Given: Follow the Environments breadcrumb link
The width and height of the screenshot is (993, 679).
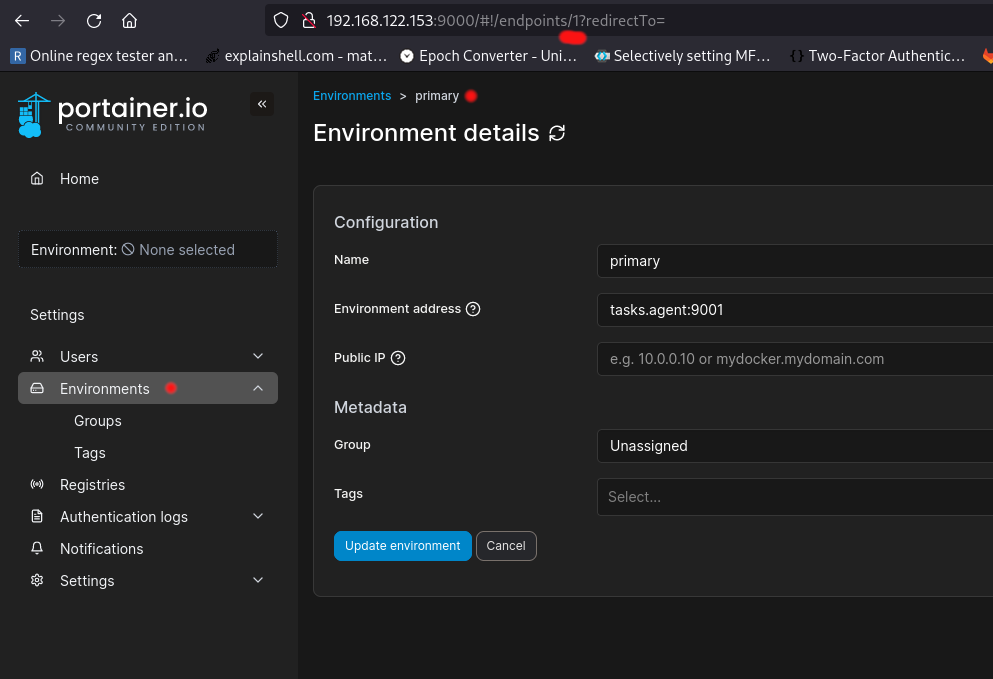Looking at the screenshot, I should coord(352,96).
